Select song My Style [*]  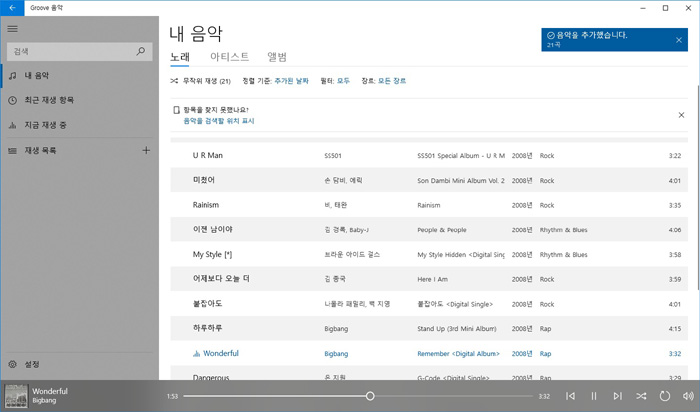tap(212, 254)
